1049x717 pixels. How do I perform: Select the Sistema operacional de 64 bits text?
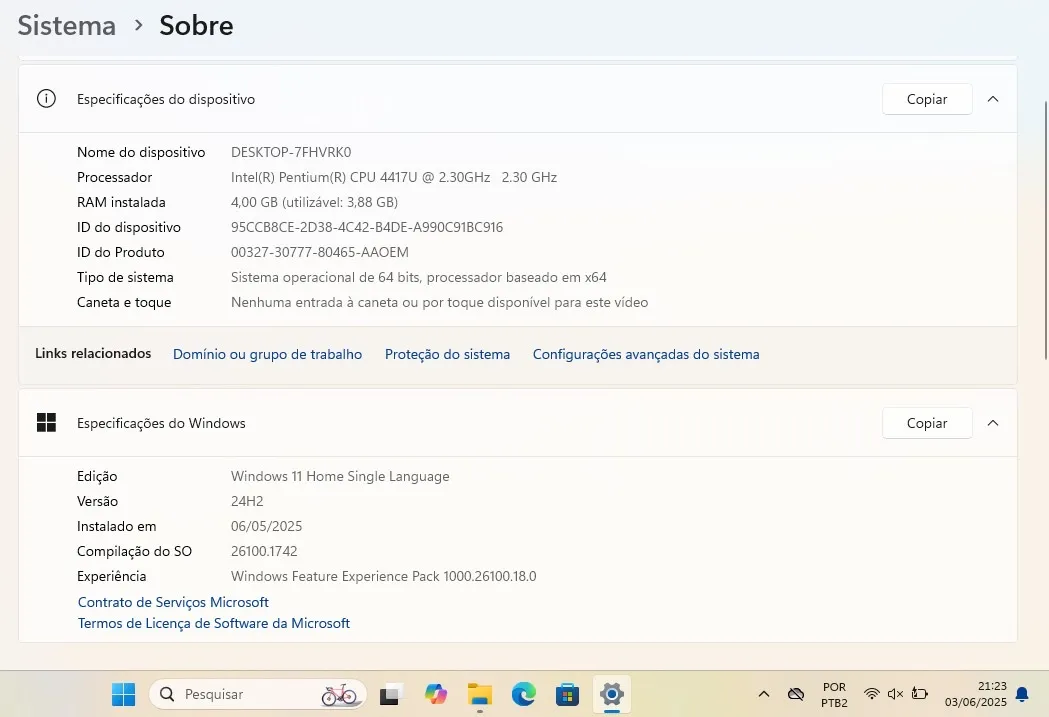point(419,277)
